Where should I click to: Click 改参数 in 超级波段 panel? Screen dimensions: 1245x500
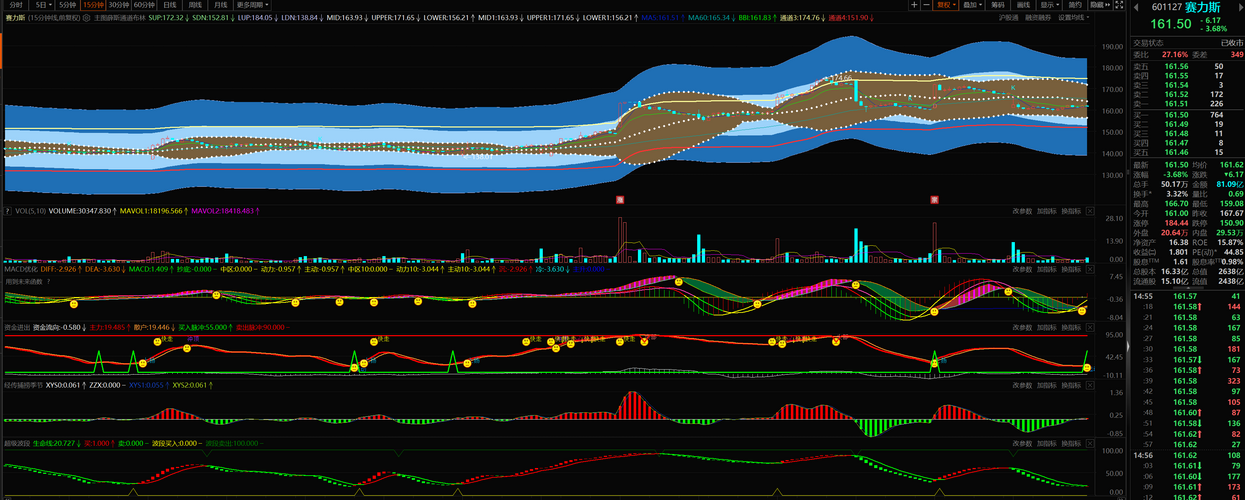[1021, 441]
